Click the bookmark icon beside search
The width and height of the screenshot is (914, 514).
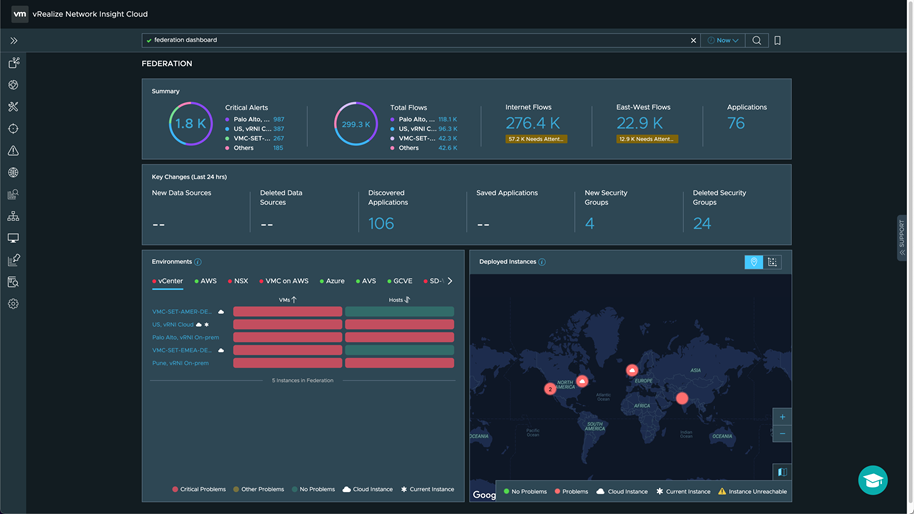(x=777, y=41)
